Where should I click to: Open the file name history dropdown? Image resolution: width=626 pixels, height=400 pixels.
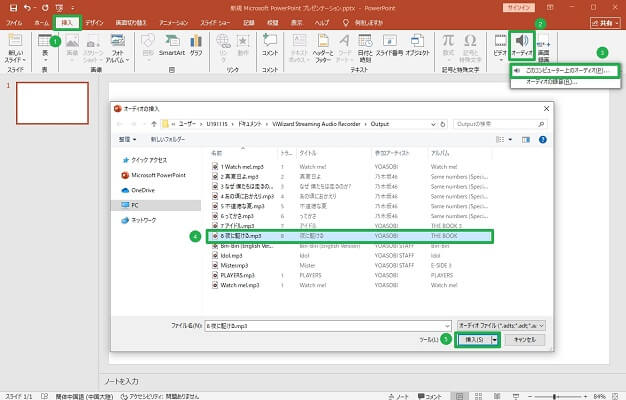[x=447, y=326]
